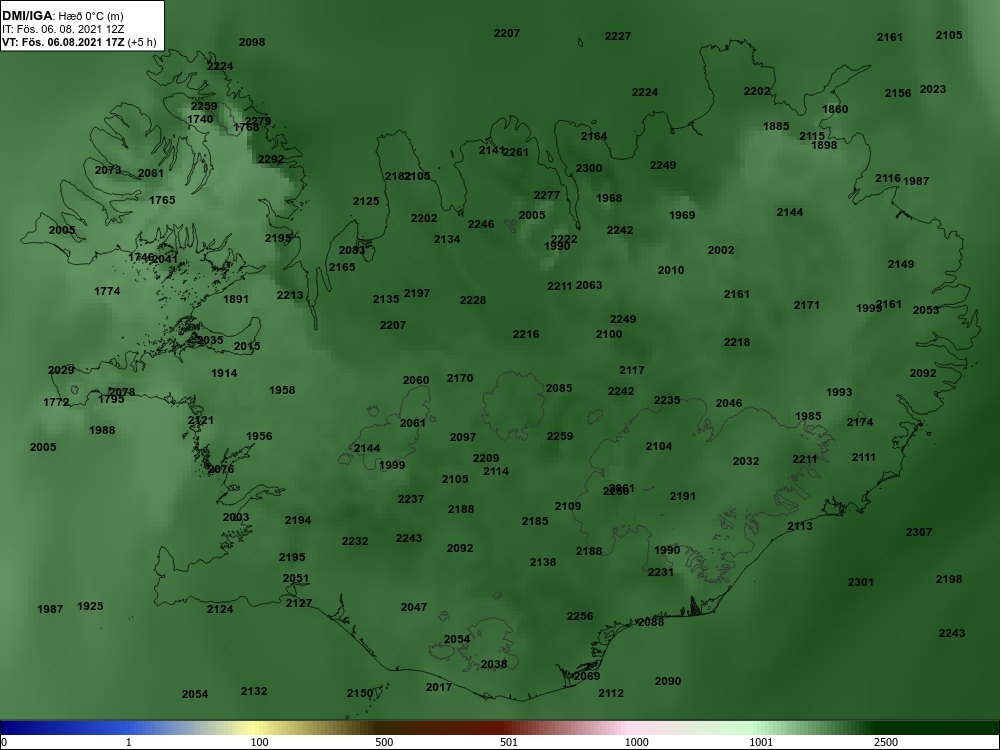This screenshot has height=750, width=1000.
Task: Click the 2047 height value
Action: (x=413, y=607)
